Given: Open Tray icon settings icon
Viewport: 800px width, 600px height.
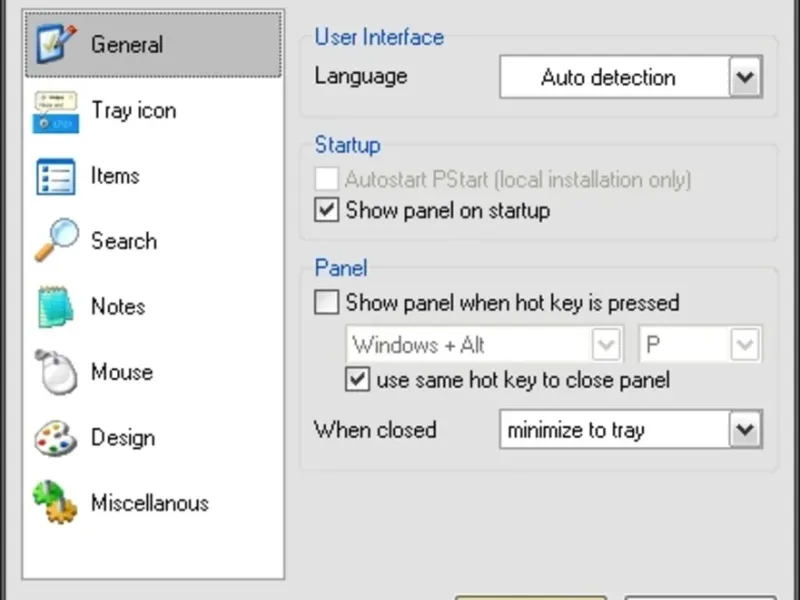Looking at the screenshot, I should click(57, 111).
